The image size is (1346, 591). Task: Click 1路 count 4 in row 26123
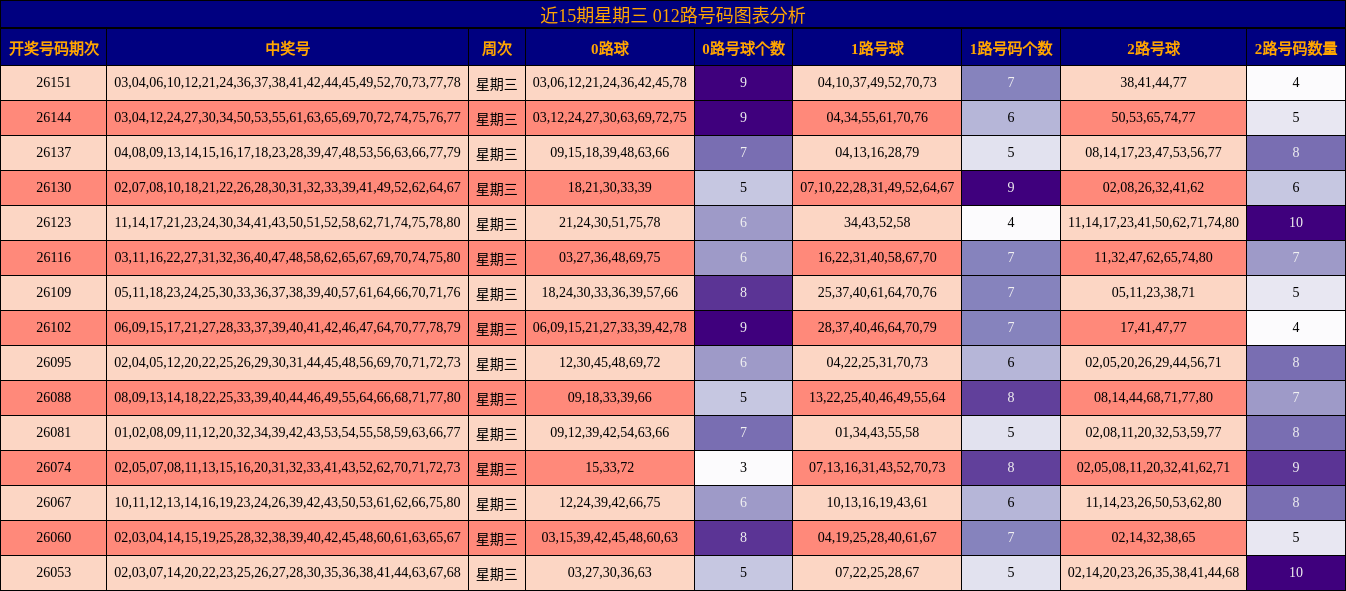click(x=1011, y=223)
